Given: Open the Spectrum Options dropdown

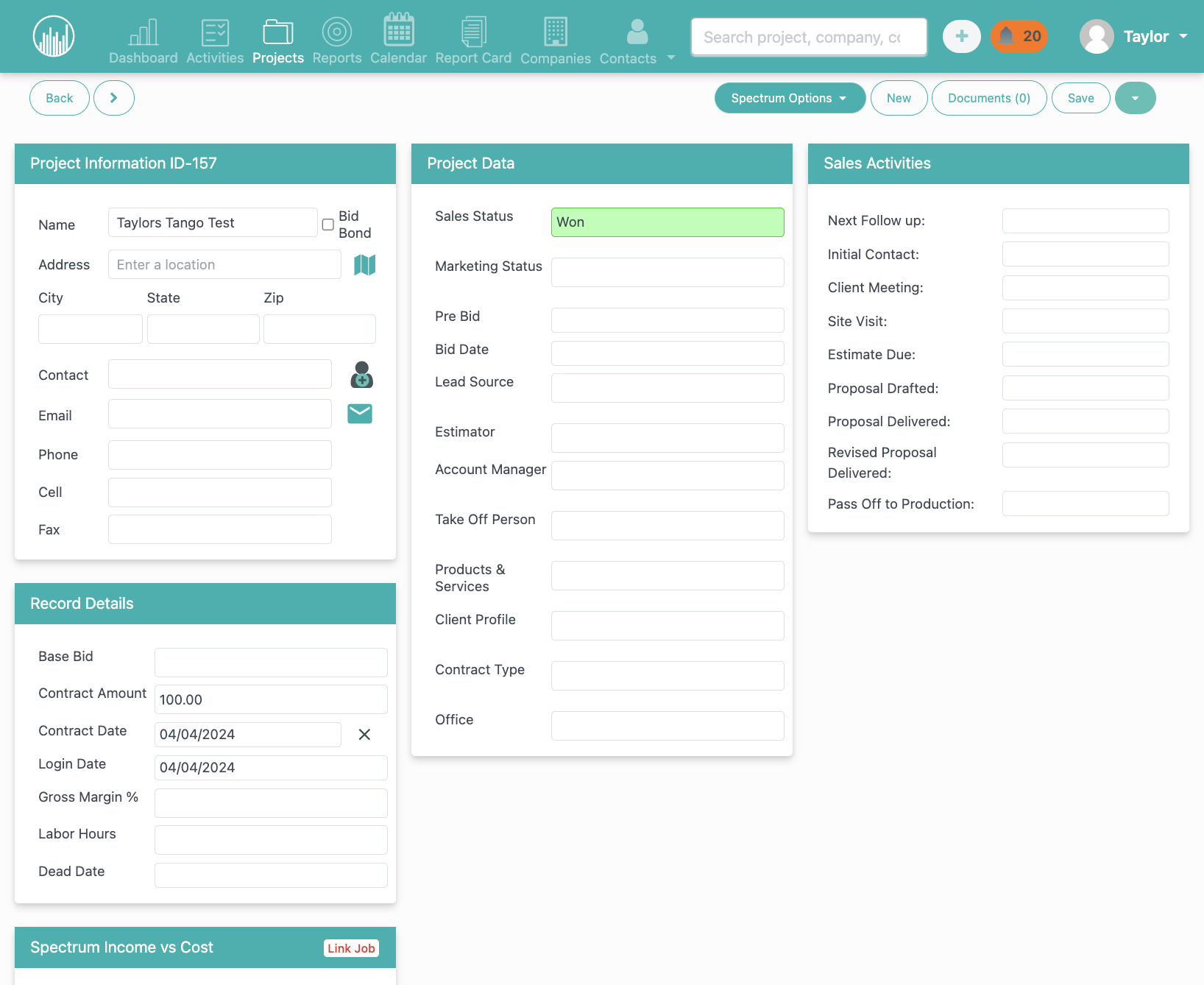Looking at the screenshot, I should coord(790,98).
